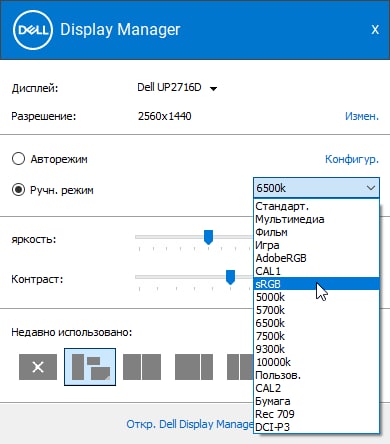The width and height of the screenshot is (390, 444).
Task: Select the Авторежим radio button
Action: 18,159
